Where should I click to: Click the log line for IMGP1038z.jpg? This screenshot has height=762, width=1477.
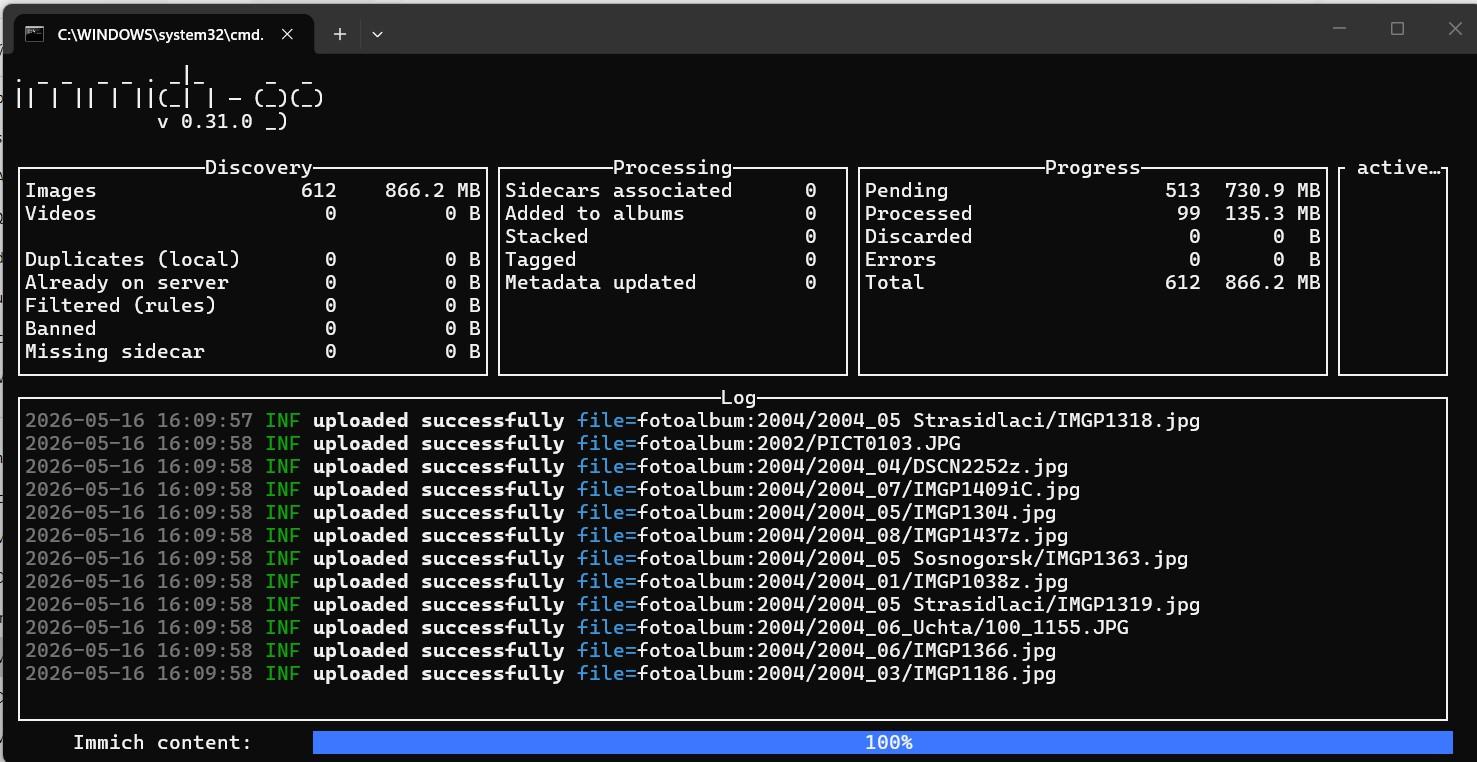[546, 581]
